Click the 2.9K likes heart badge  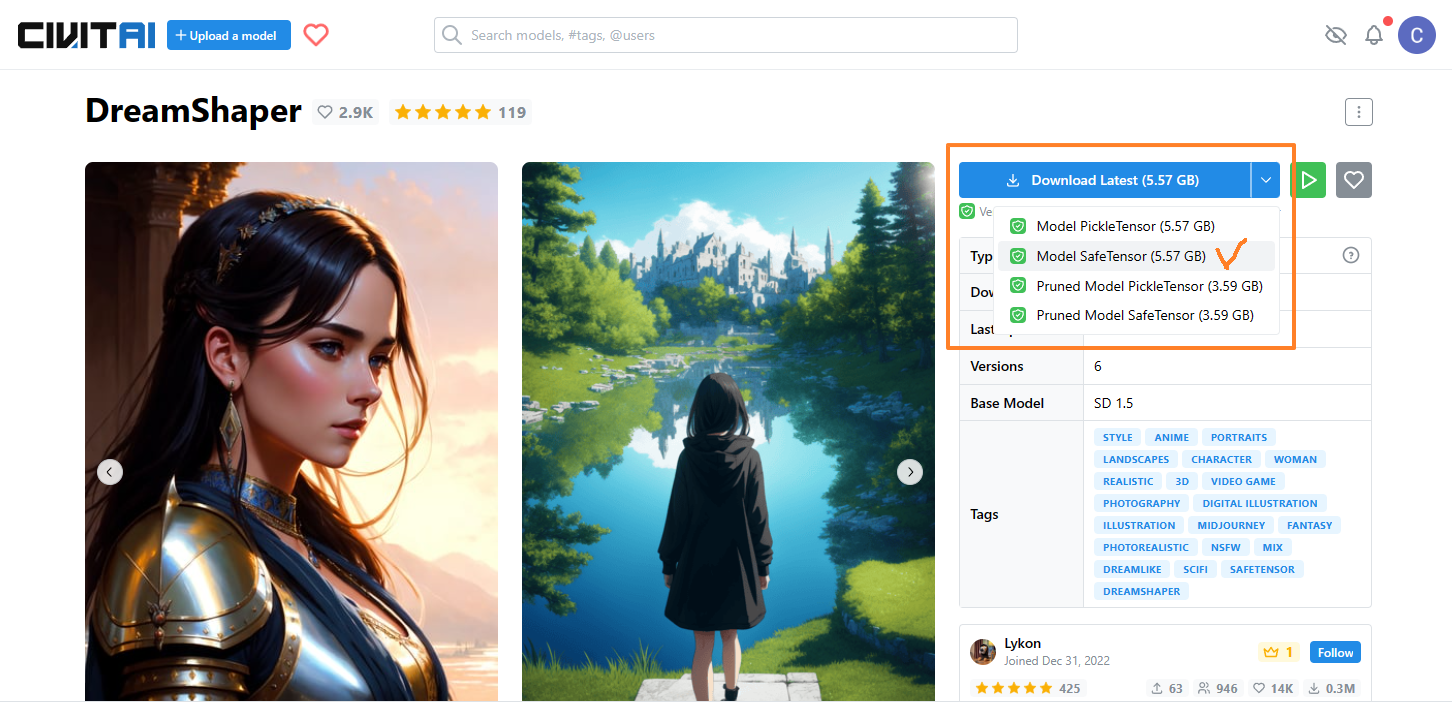(x=345, y=112)
